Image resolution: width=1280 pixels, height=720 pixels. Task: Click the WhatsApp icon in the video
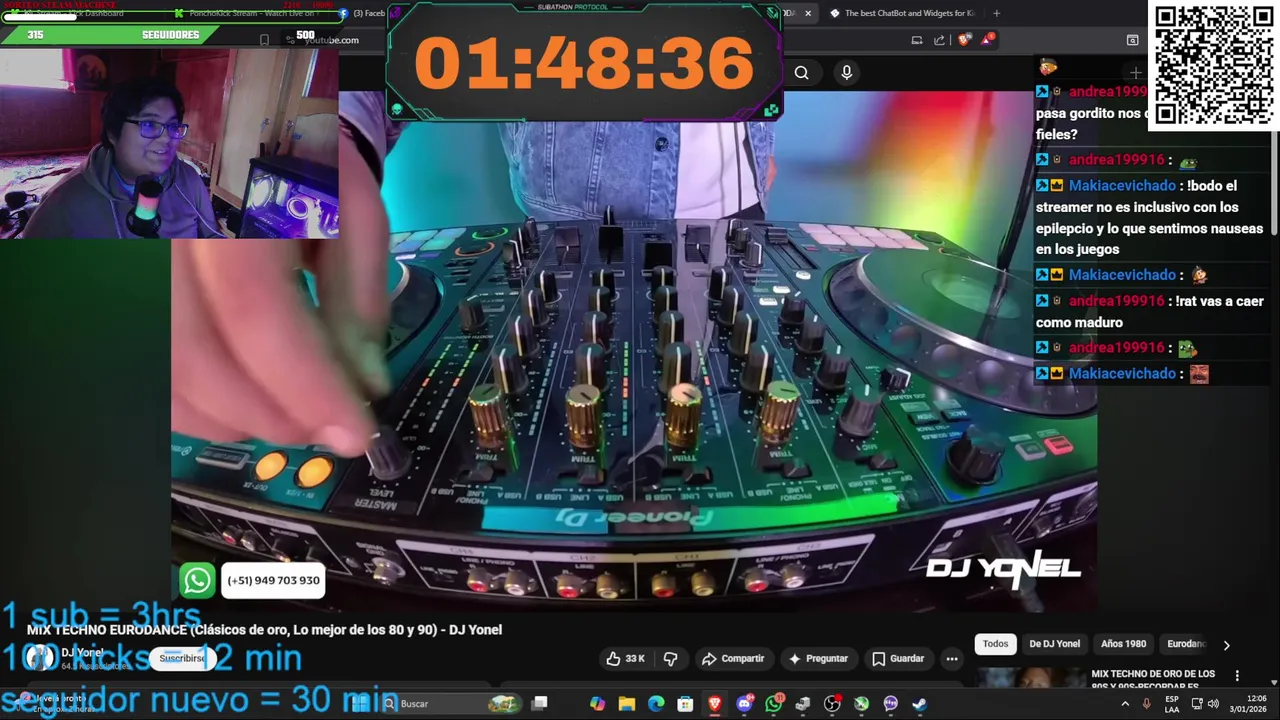pos(197,580)
